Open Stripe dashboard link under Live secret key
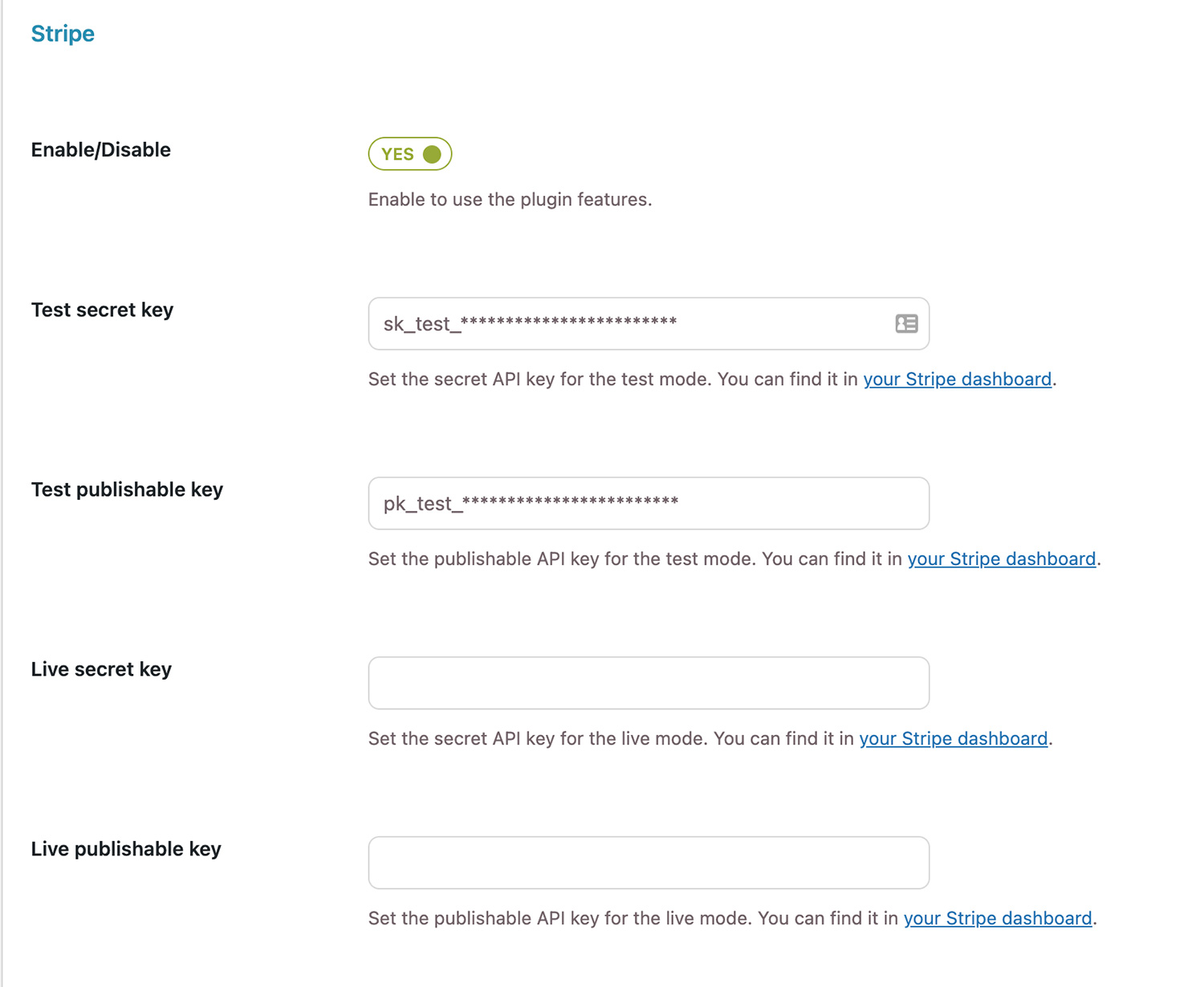Viewport: 1204px width, 987px height. pyautogui.click(x=953, y=738)
